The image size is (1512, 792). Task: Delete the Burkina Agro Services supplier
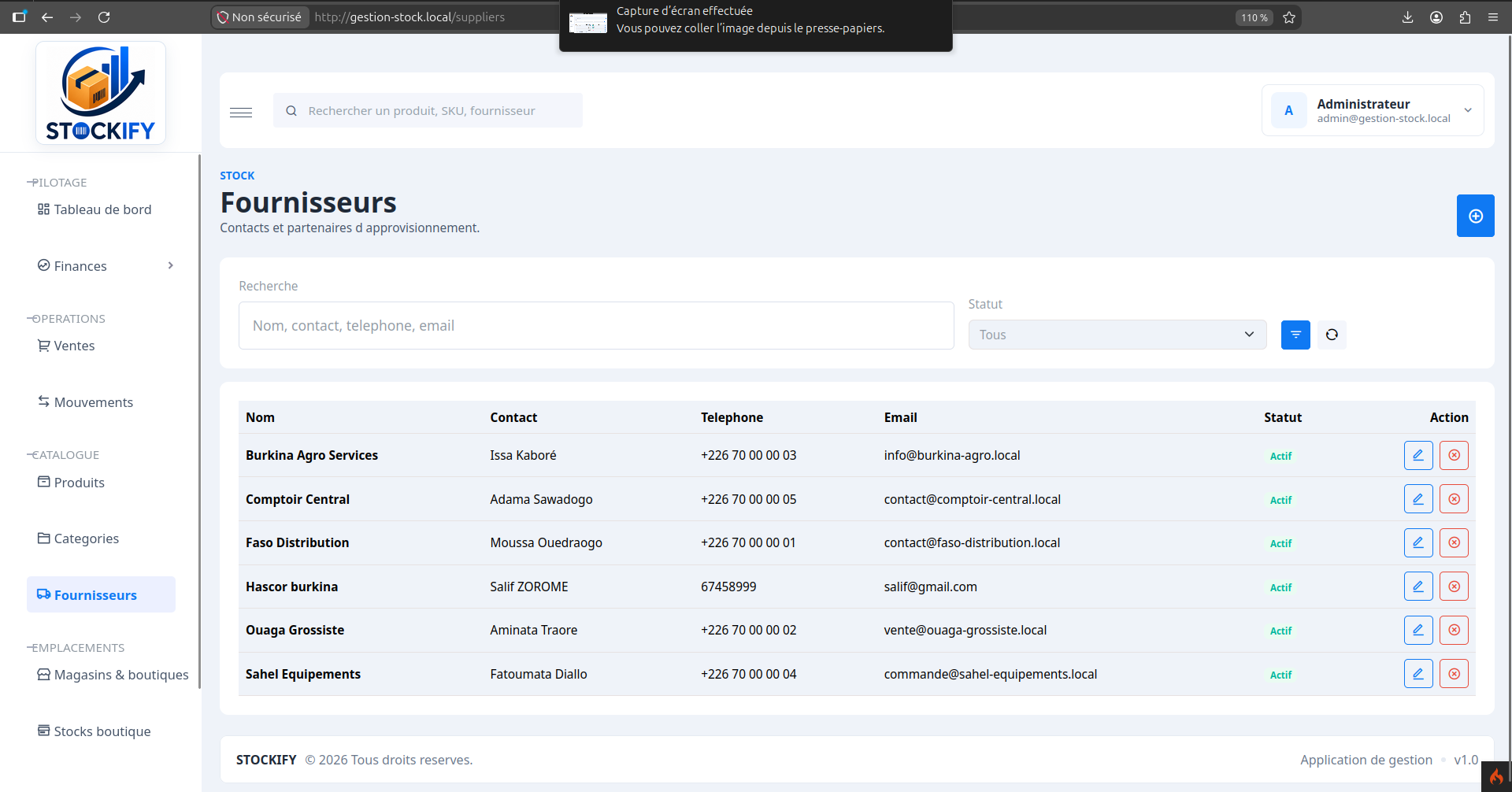tap(1454, 455)
